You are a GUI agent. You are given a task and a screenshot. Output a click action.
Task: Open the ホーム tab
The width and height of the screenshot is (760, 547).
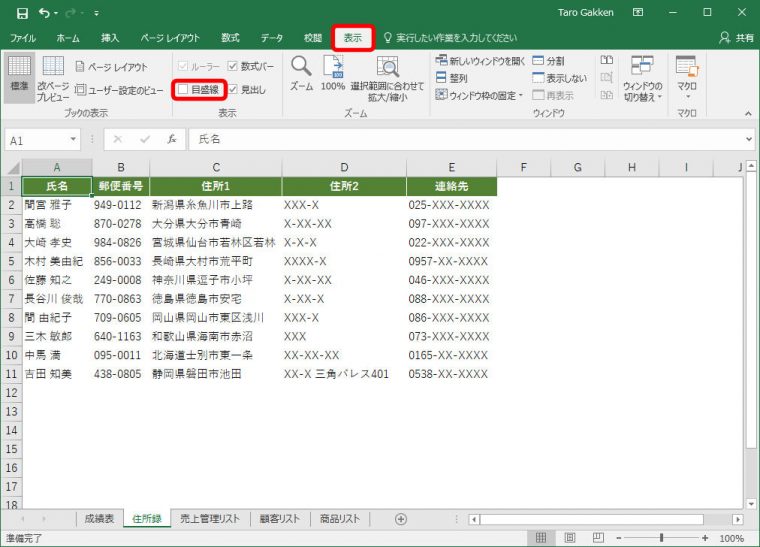pyautogui.click(x=68, y=38)
